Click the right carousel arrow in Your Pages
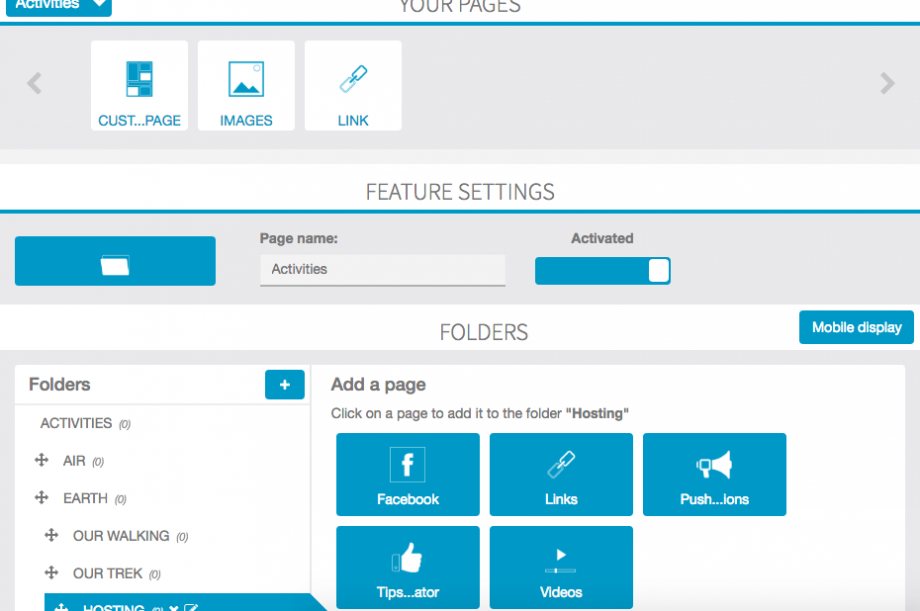920x611 pixels. [x=887, y=84]
